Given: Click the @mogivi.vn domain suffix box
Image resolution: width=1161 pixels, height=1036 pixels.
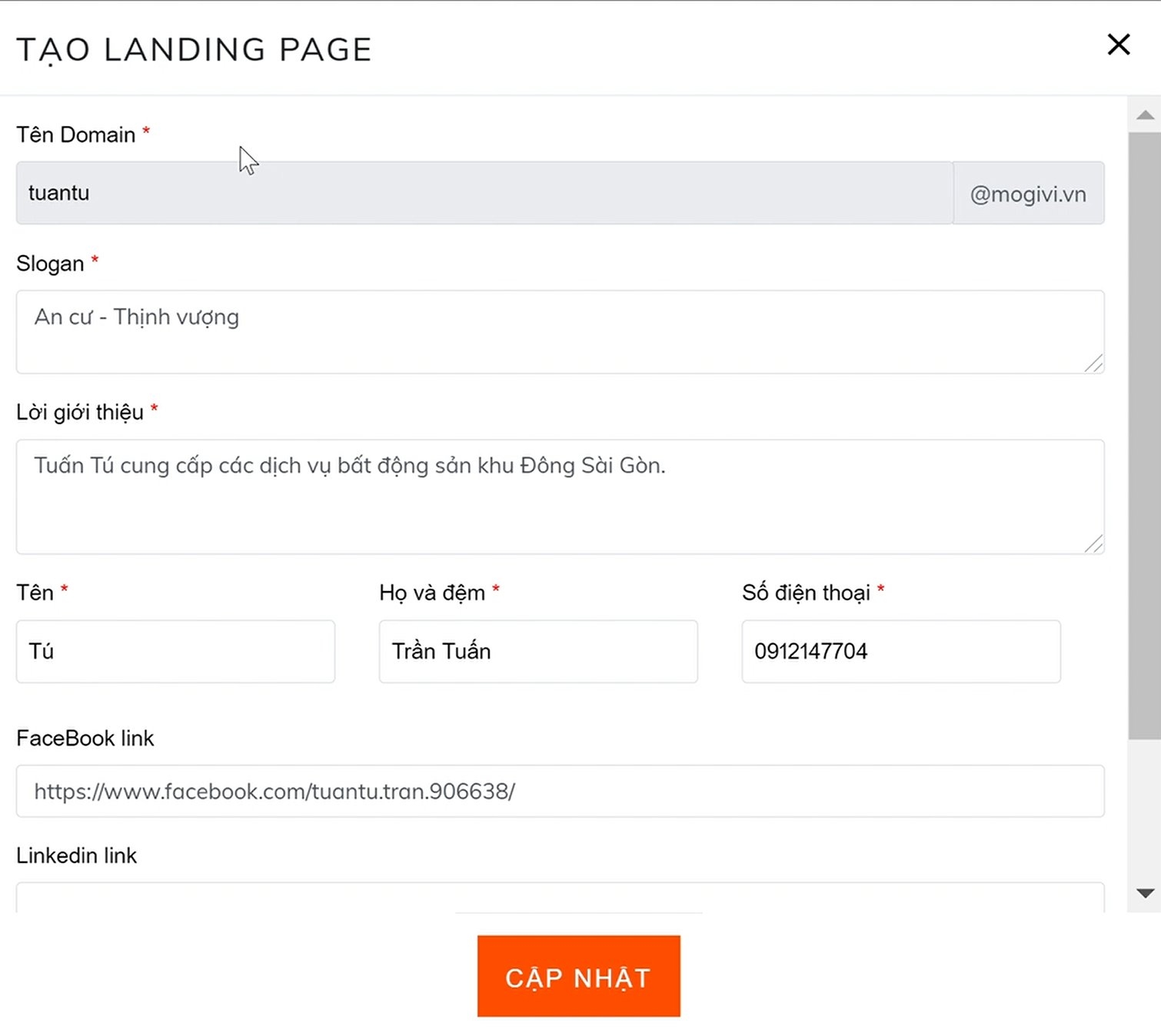Looking at the screenshot, I should click(1028, 194).
